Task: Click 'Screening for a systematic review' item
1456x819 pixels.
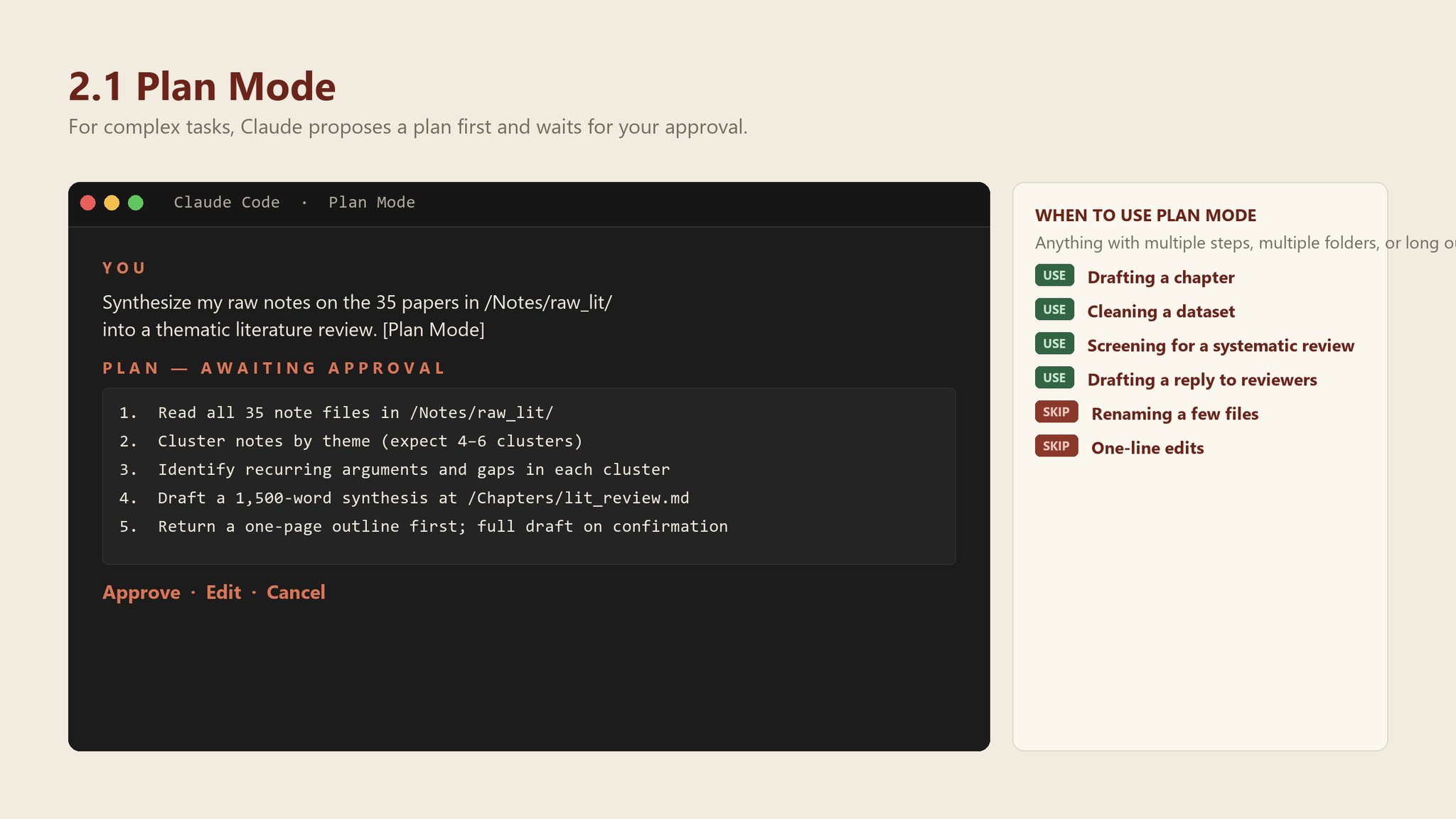Action: click(x=1221, y=346)
